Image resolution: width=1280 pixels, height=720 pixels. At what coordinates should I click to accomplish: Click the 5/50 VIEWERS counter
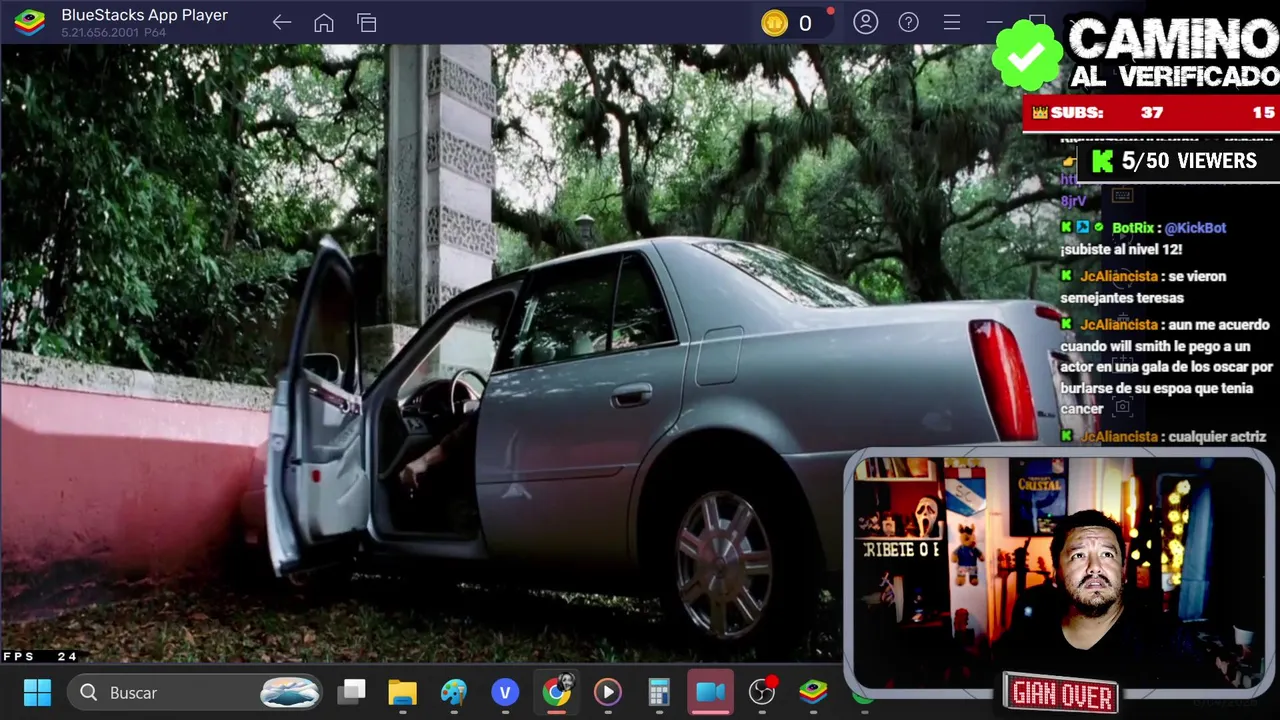[1177, 161]
